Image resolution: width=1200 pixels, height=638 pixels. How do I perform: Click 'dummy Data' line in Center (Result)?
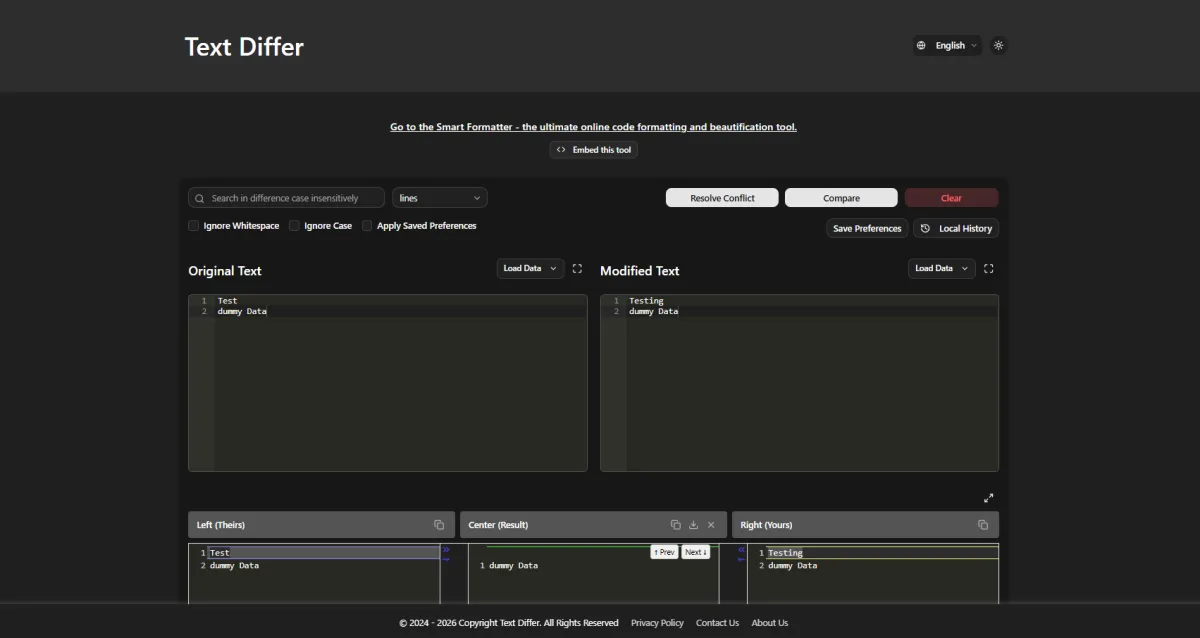point(513,566)
